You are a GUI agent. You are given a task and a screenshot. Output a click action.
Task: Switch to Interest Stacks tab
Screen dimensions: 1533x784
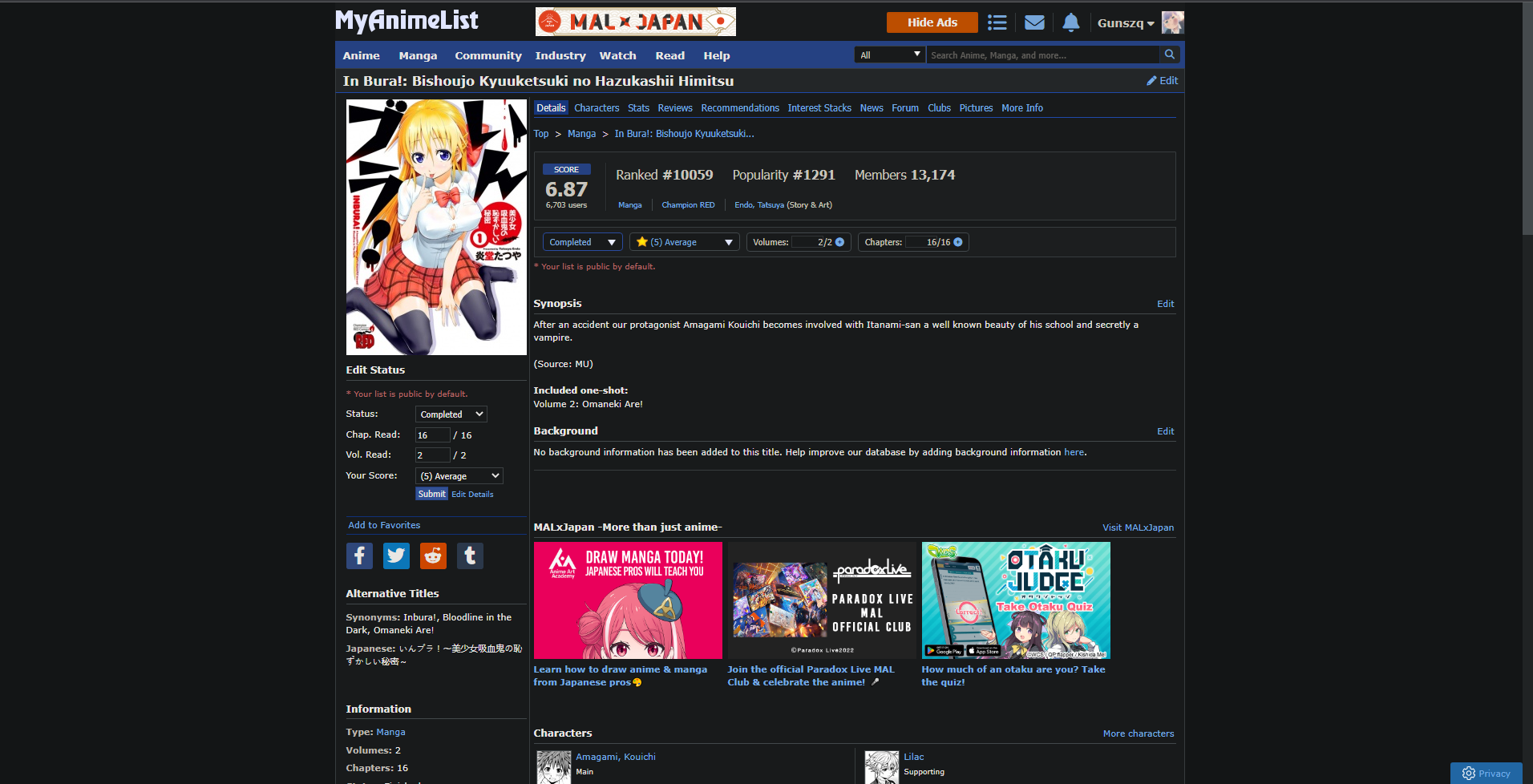(x=819, y=108)
